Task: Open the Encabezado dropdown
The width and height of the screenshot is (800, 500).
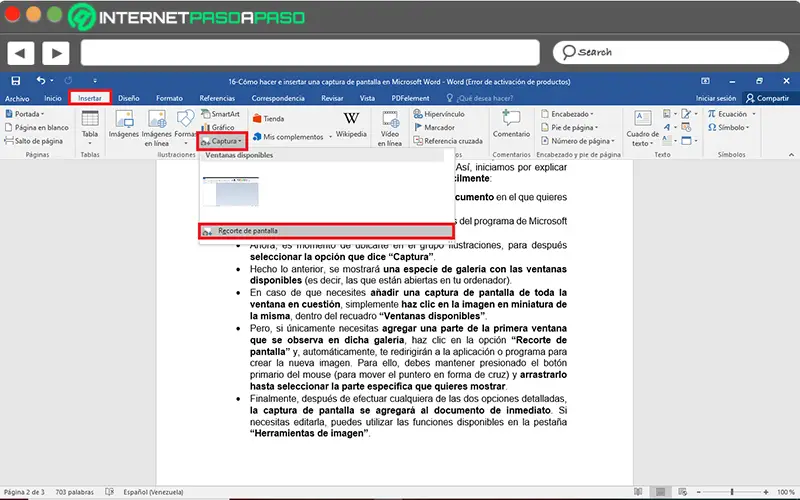Action: pos(567,114)
